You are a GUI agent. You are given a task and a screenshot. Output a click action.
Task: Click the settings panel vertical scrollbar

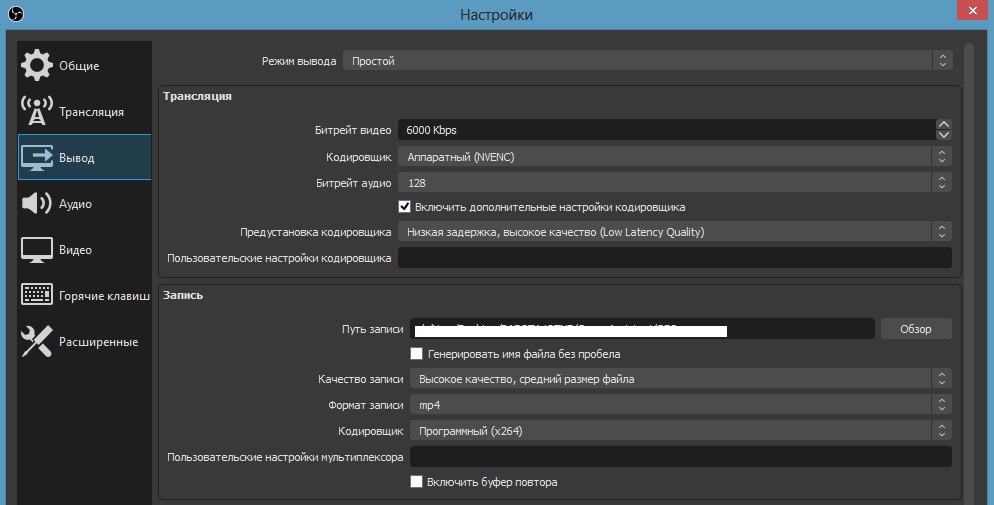pos(968,272)
